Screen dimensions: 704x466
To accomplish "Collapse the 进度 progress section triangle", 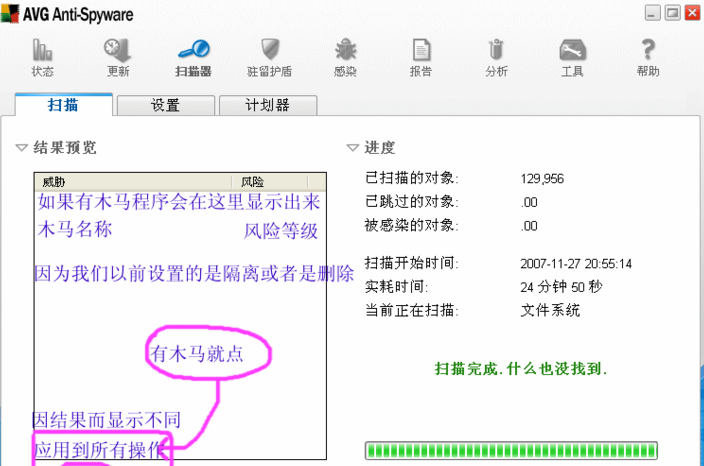I will (x=353, y=147).
